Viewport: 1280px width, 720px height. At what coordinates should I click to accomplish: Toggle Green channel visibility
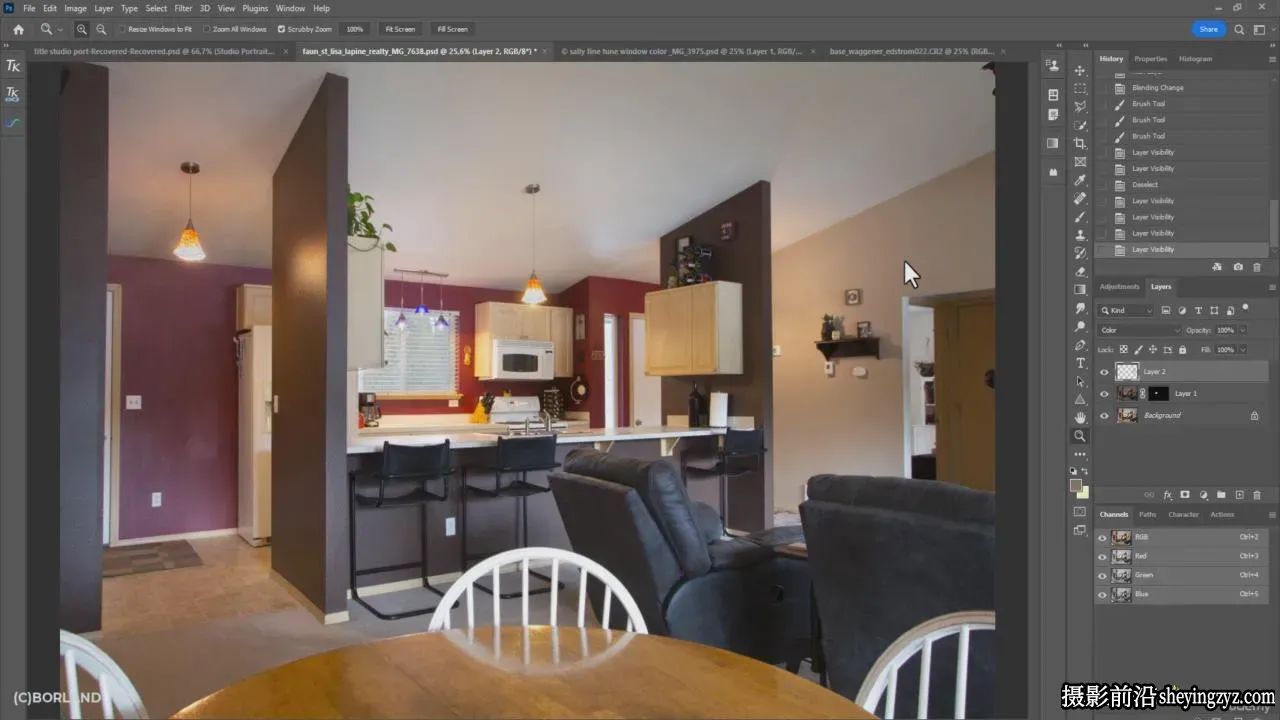[1102, 575]
